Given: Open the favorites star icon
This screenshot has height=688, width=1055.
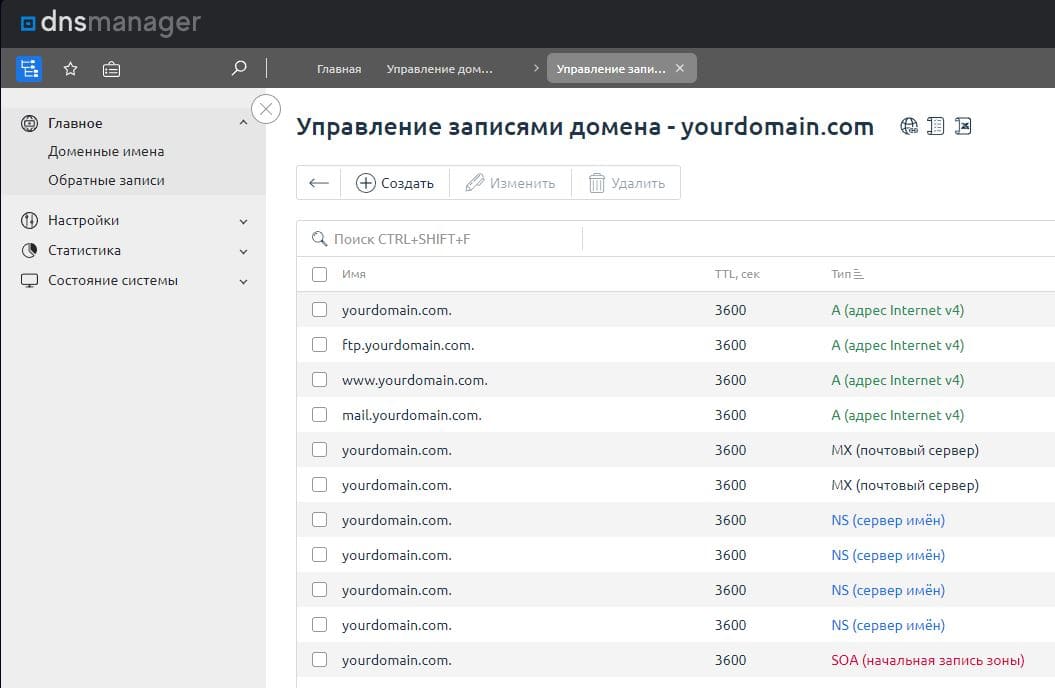Looking at the screenshot, I should 71,69.
